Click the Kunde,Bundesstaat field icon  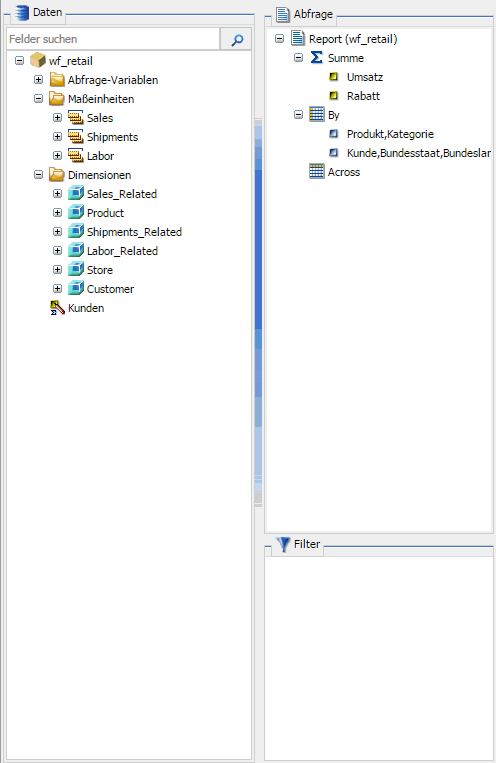[x=334, y=152]
